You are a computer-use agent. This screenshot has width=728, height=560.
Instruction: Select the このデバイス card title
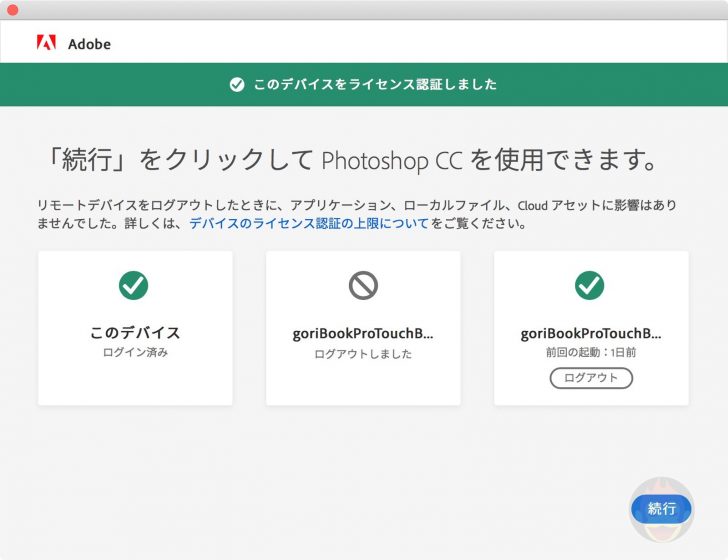[x=135, y=333]
